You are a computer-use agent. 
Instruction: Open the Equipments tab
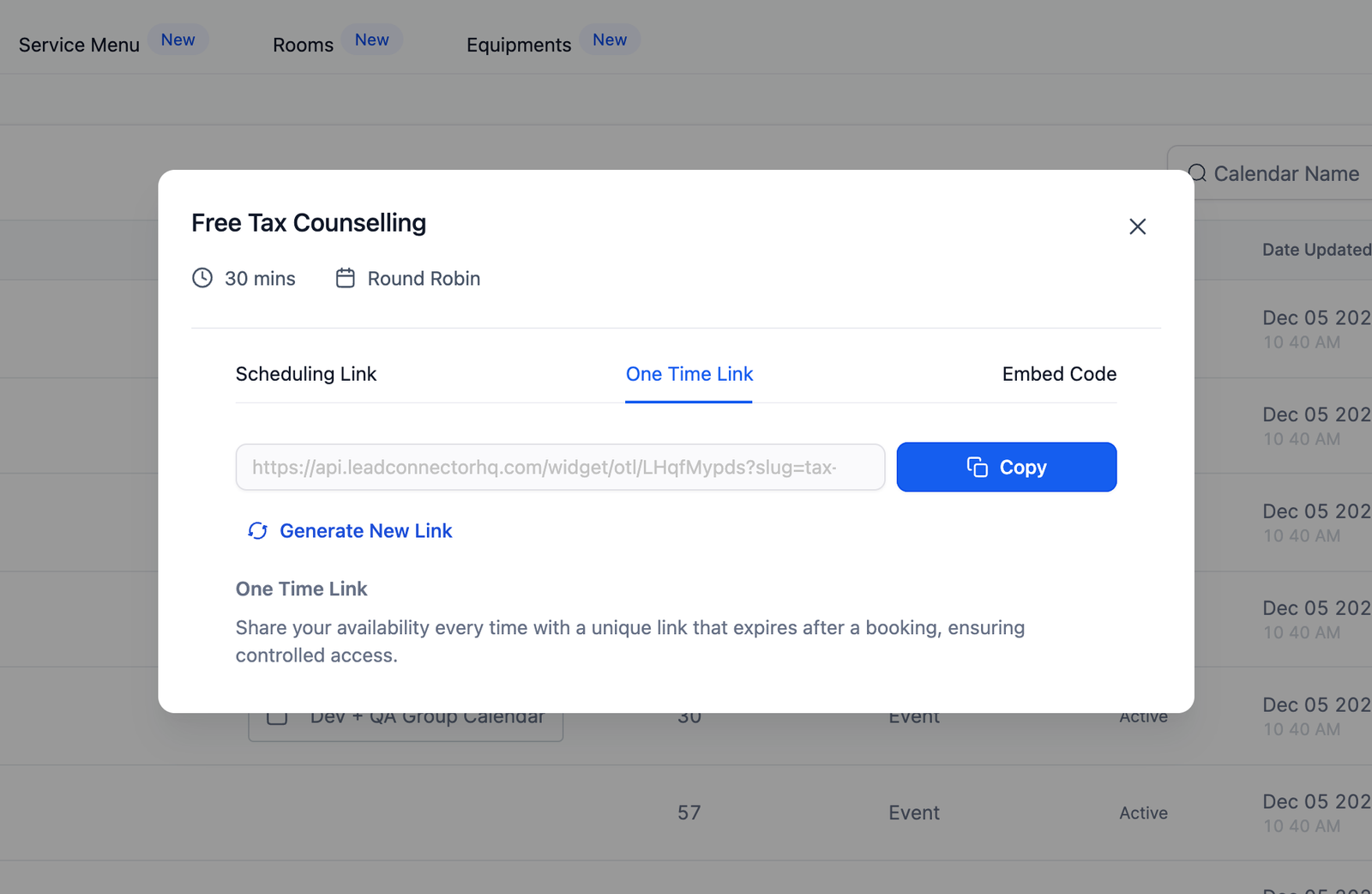[518, 45]
